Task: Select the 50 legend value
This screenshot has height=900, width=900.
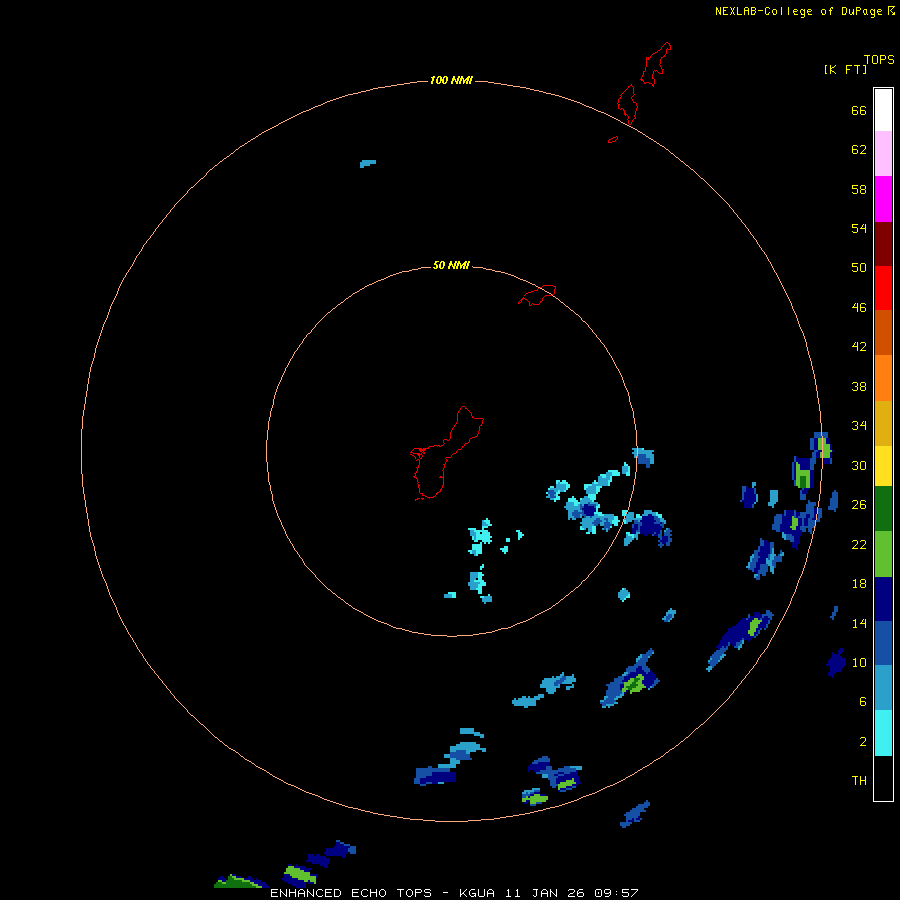Action: point(859,267)
